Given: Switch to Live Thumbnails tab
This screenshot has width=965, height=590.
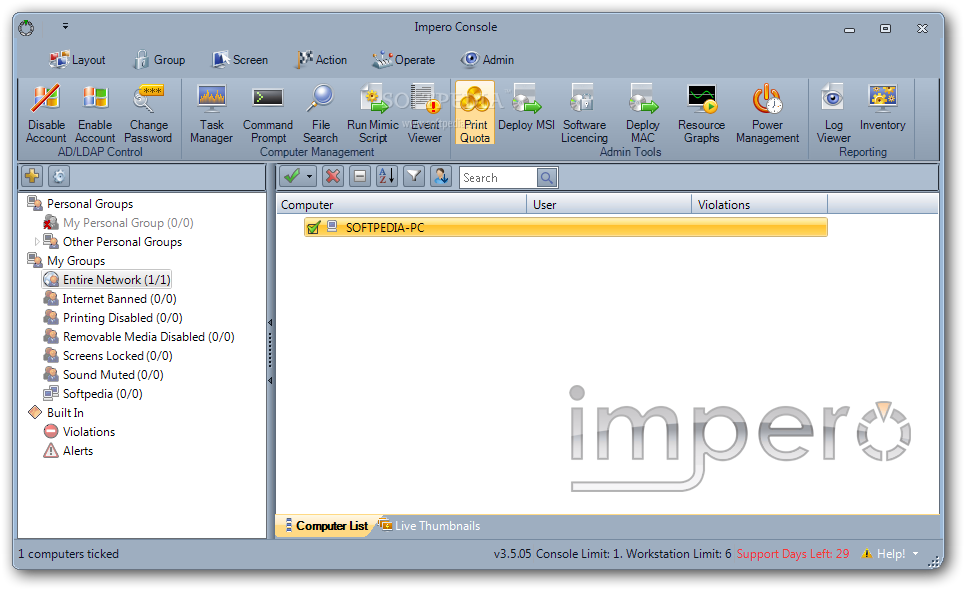Looking at the screenshot, I should click(x=430, y=526).
